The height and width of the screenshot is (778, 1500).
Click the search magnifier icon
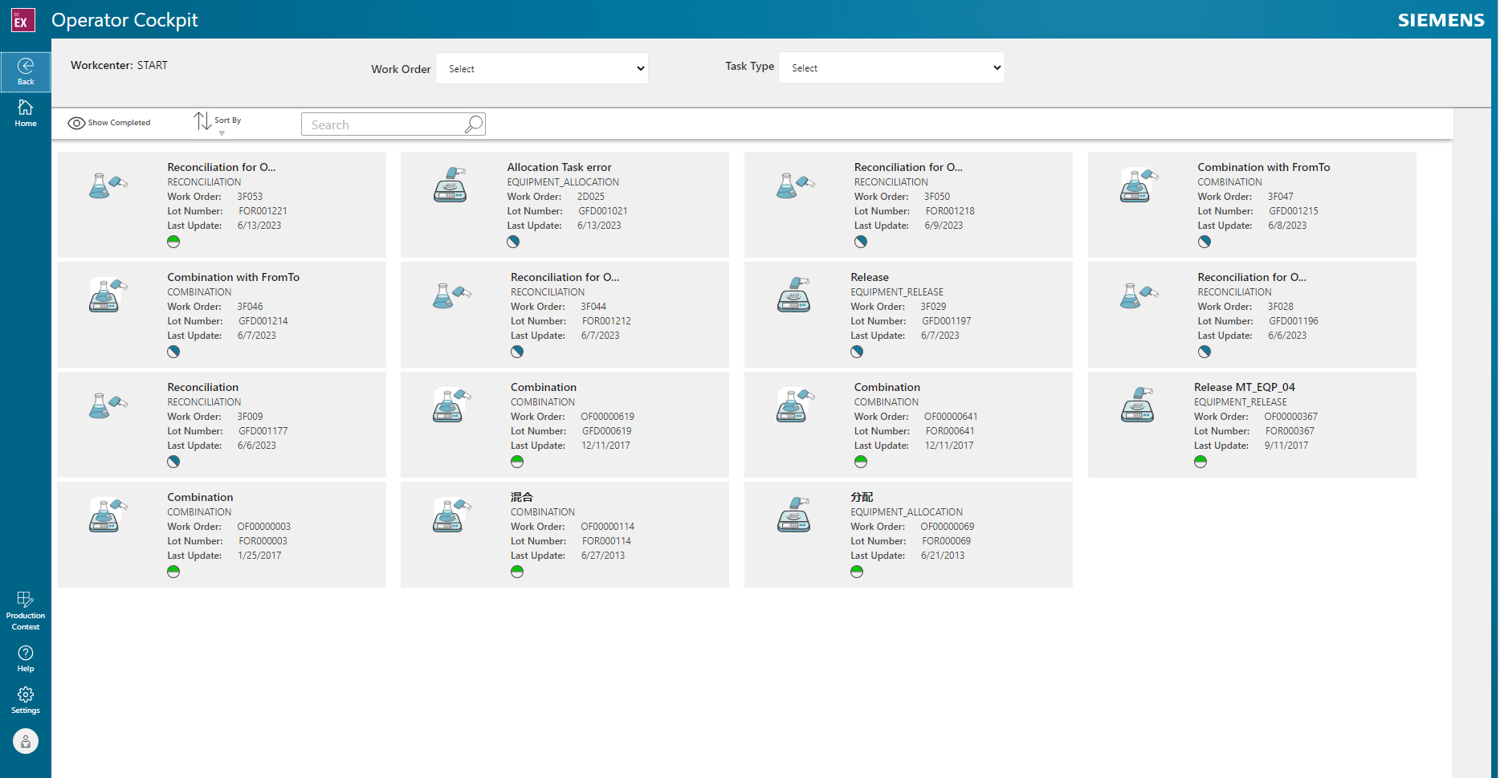point(472,124)
